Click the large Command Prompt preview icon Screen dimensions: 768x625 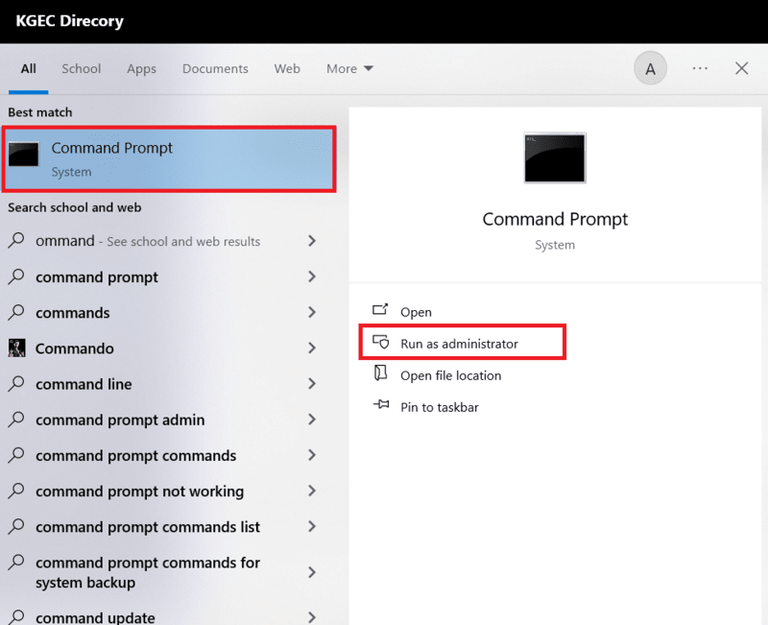click(555, 158)
